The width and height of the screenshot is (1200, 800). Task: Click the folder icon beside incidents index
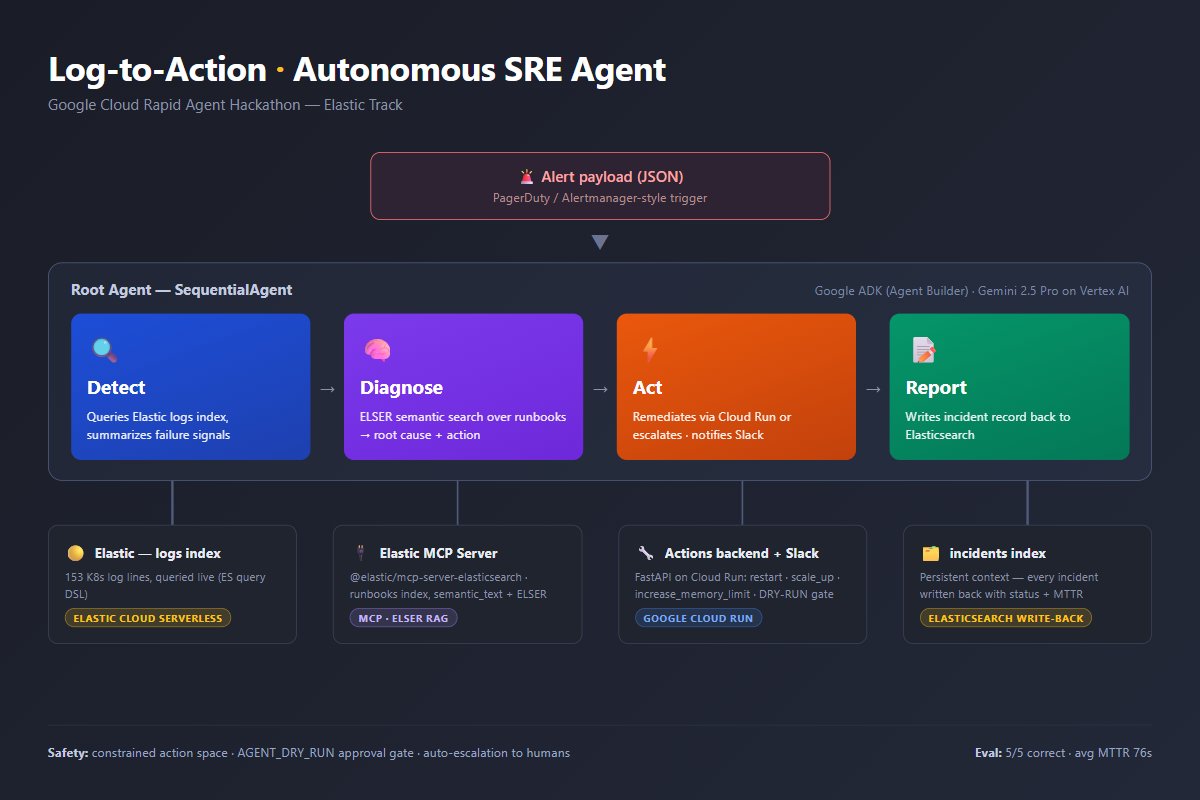coord(930,553)
